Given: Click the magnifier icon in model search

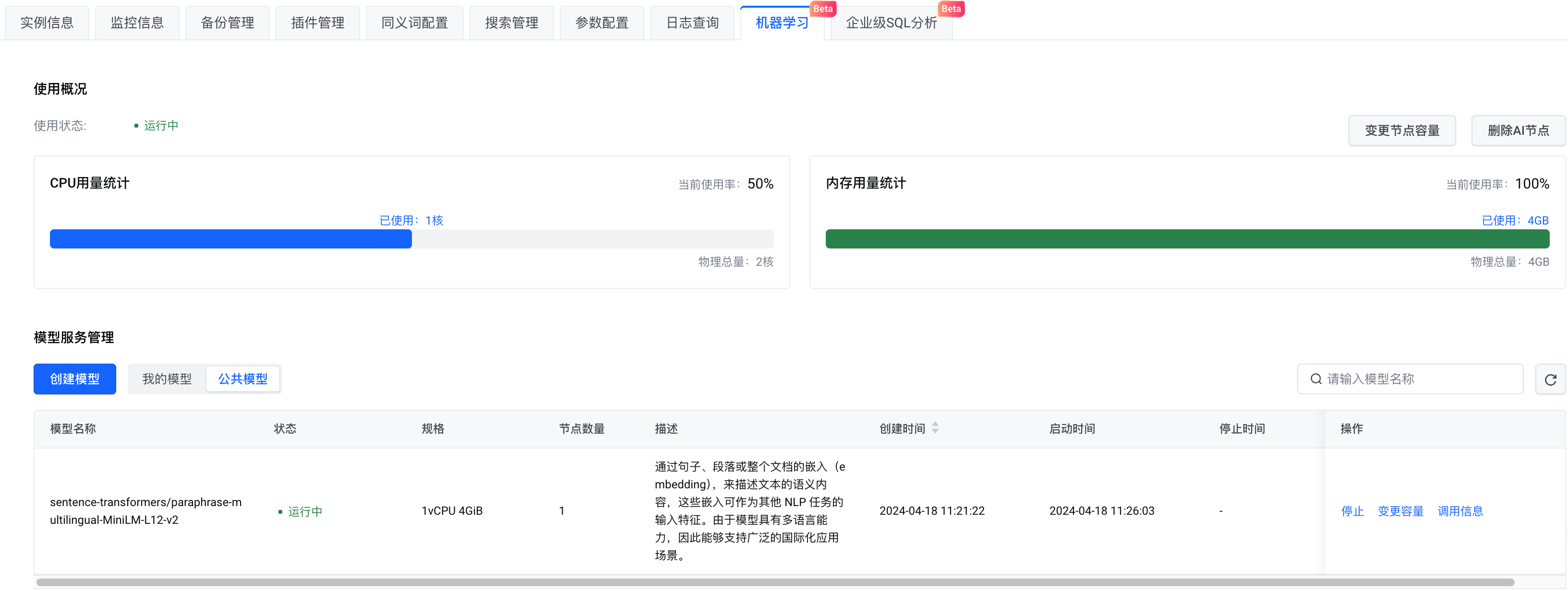Looking at the screenshot, I should pyautogui.click(x=1315, y=379).
